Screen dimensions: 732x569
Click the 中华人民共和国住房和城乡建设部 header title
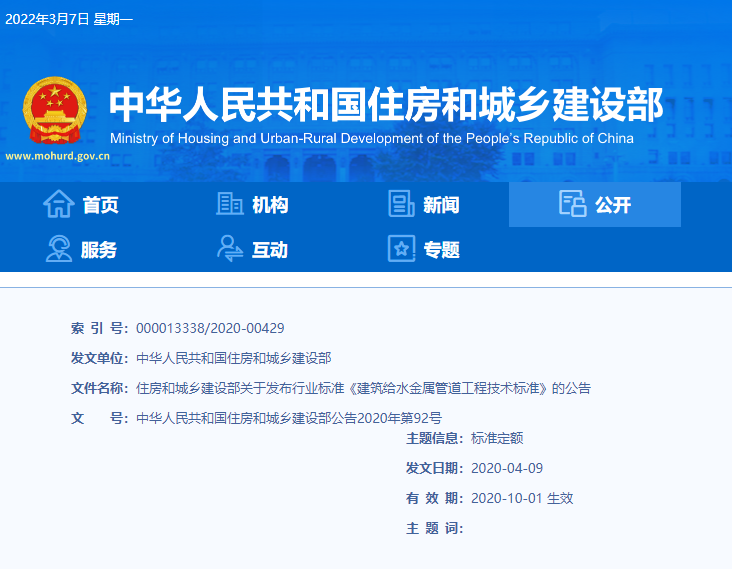(x=385, y=104)
